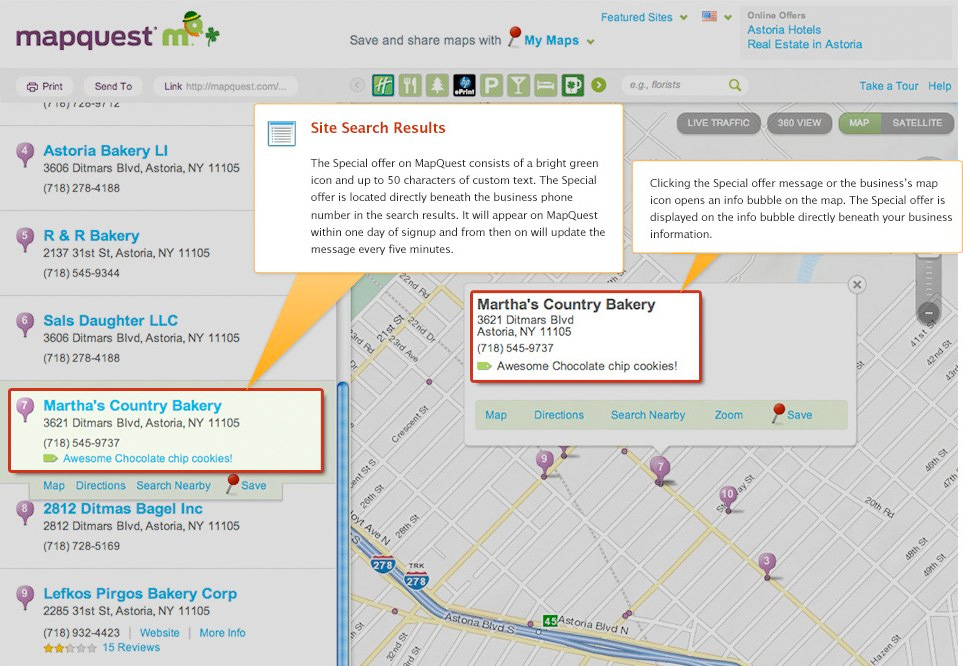Switch to MAP view

click(859, 123)
